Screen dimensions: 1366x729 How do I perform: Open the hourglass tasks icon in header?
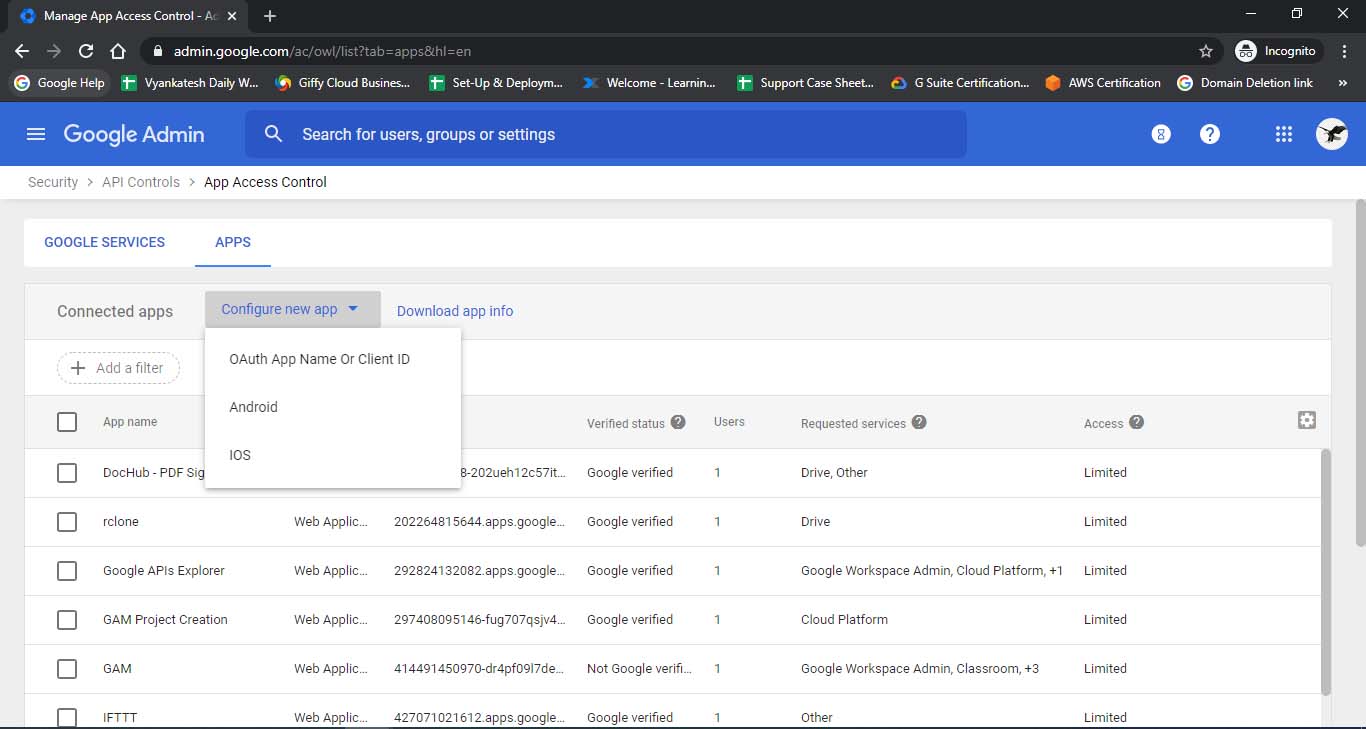1161,134
